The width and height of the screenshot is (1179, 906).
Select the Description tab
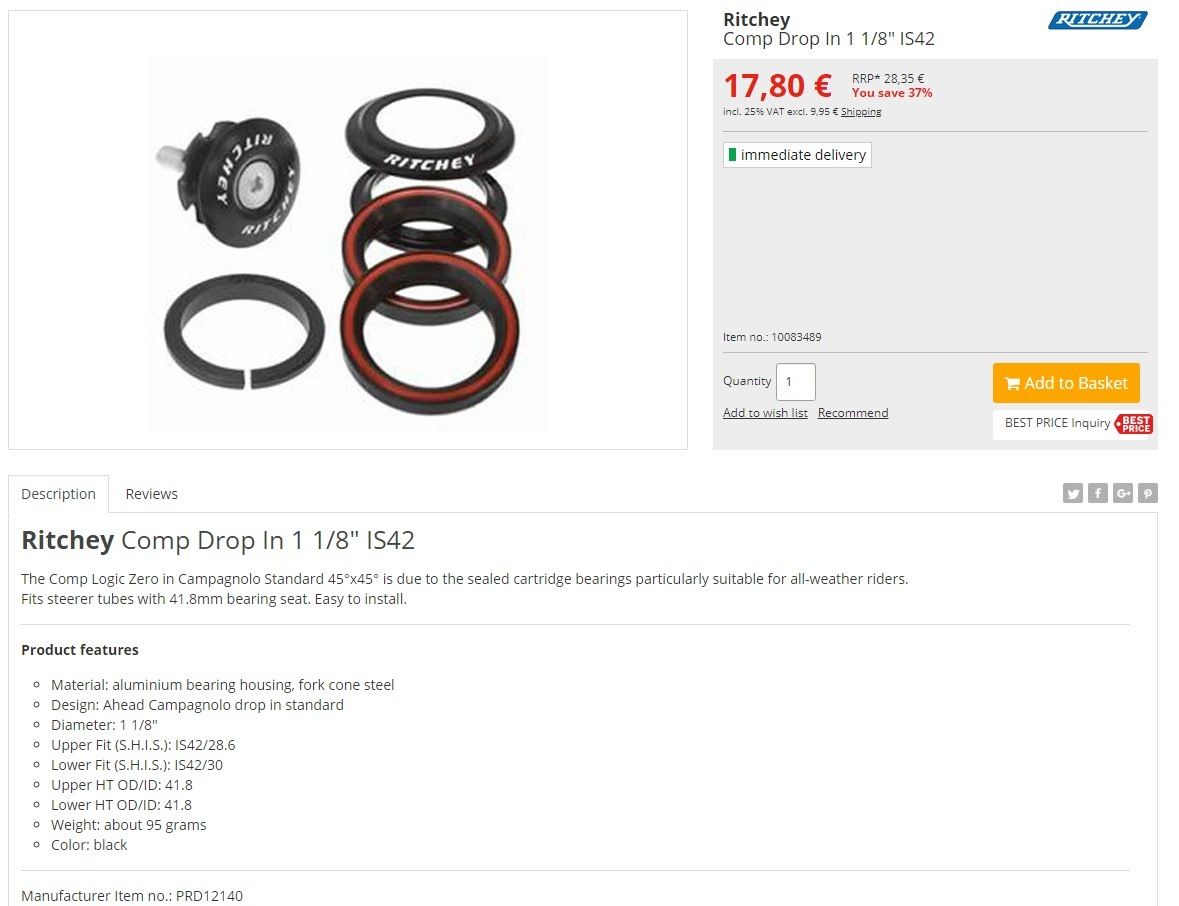click(59, 494)
